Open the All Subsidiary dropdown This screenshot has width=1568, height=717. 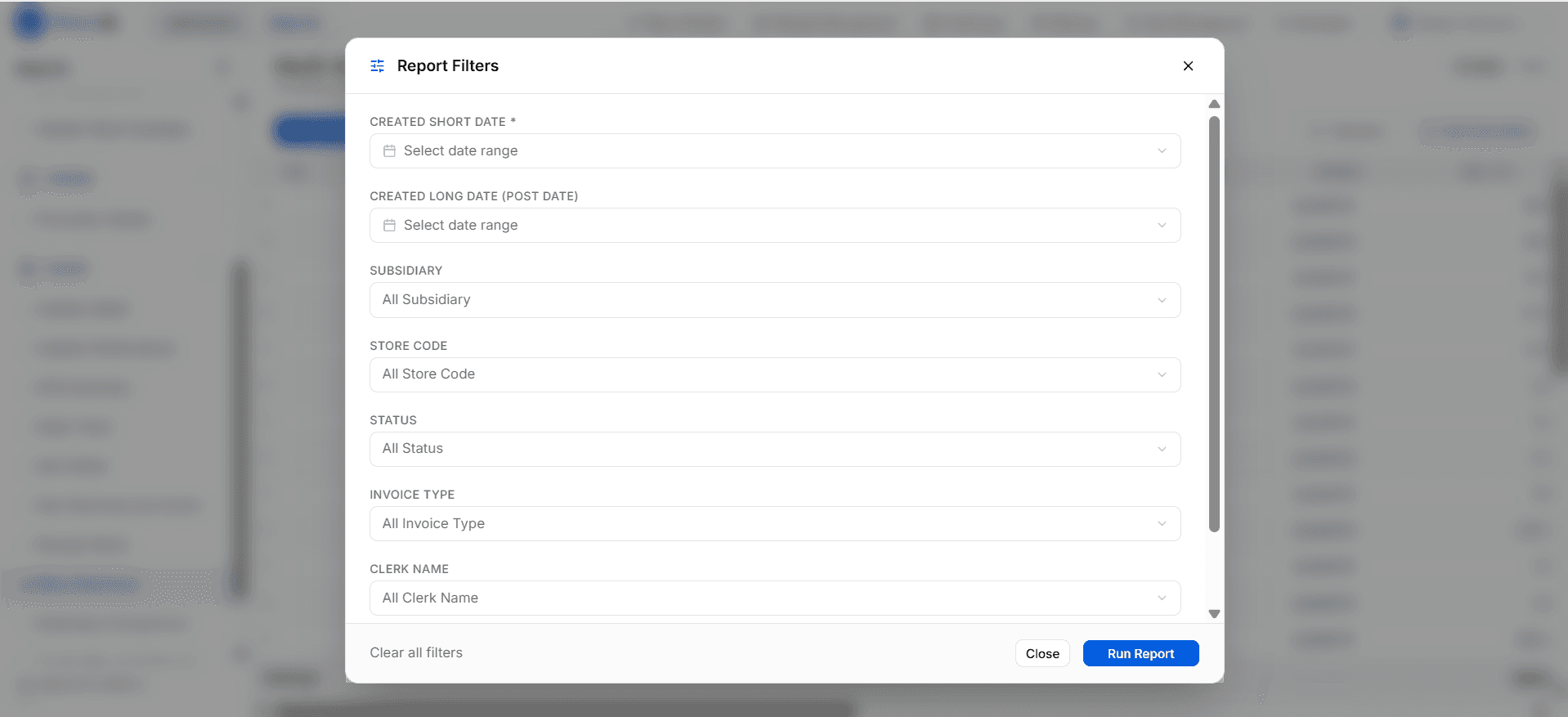click(774, 300)
